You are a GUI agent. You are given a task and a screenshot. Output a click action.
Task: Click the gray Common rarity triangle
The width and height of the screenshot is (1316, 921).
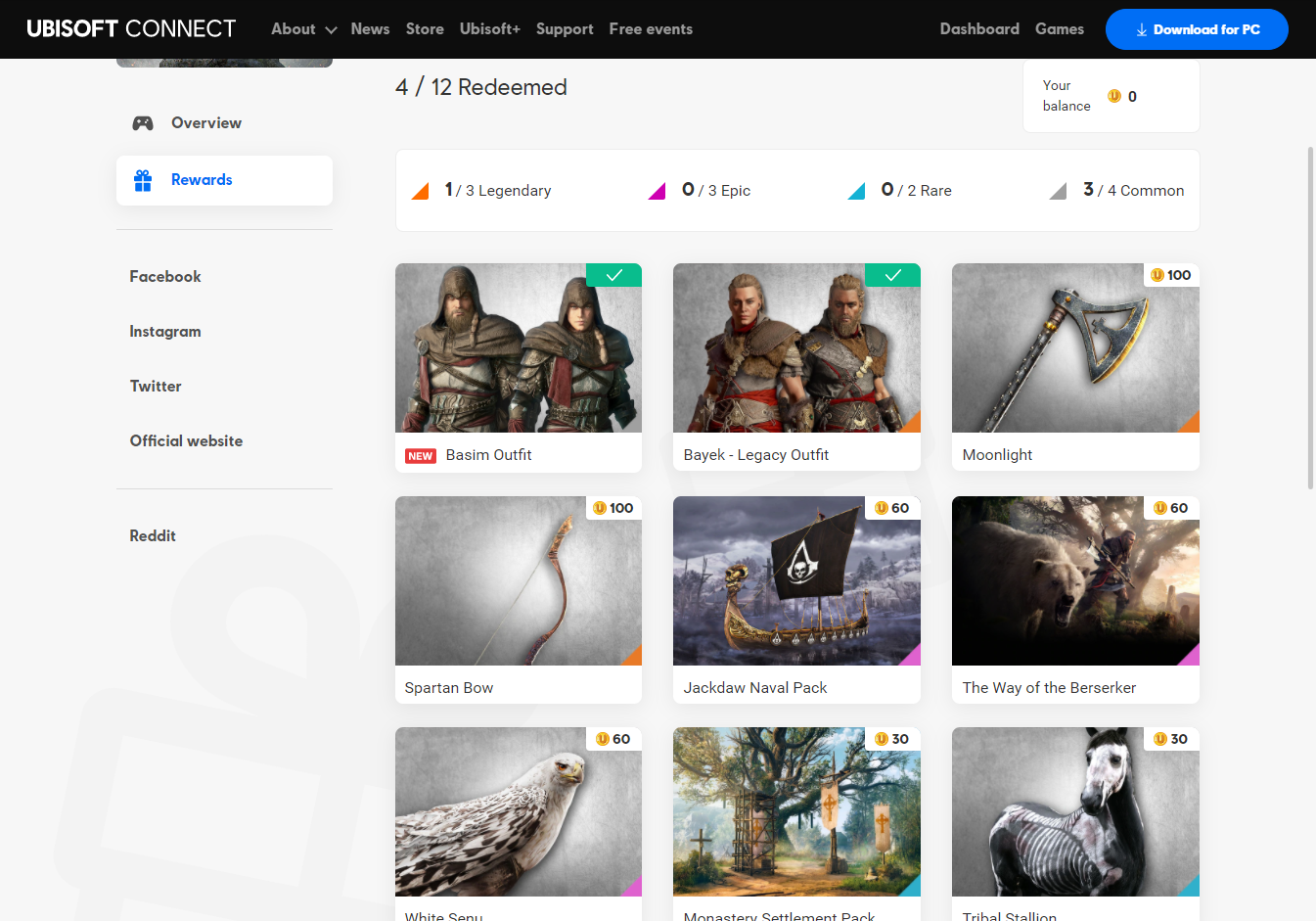coord(1058,191)
